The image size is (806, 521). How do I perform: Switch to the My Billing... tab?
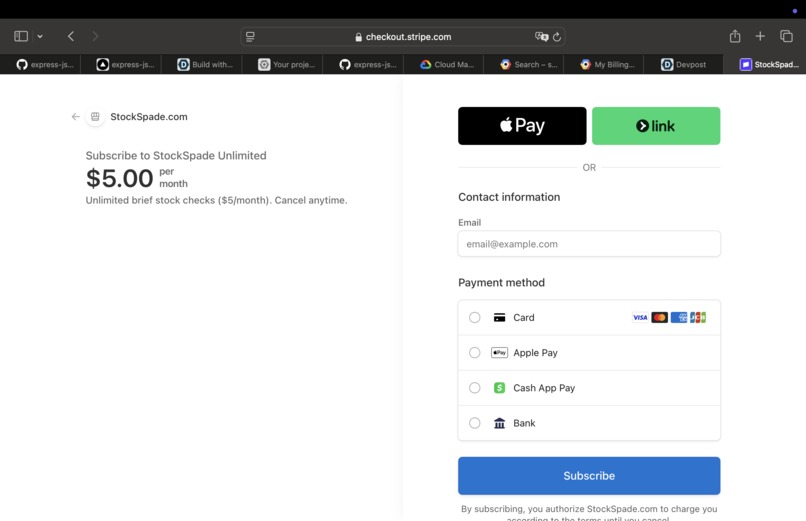[605, 64]
